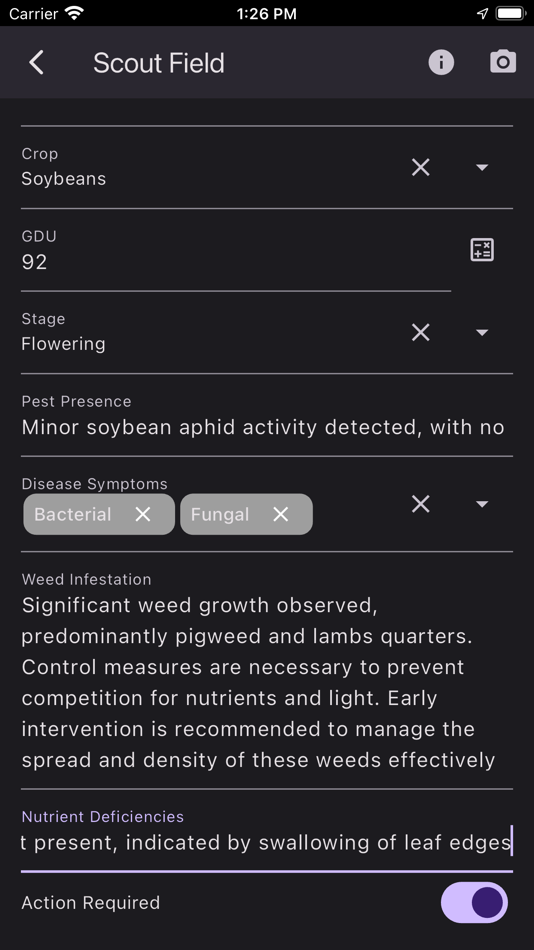The height and width of the screenshot is (950, 534).
Task: Tap the Pest Presence text field
Action: (x=267, y=416)
